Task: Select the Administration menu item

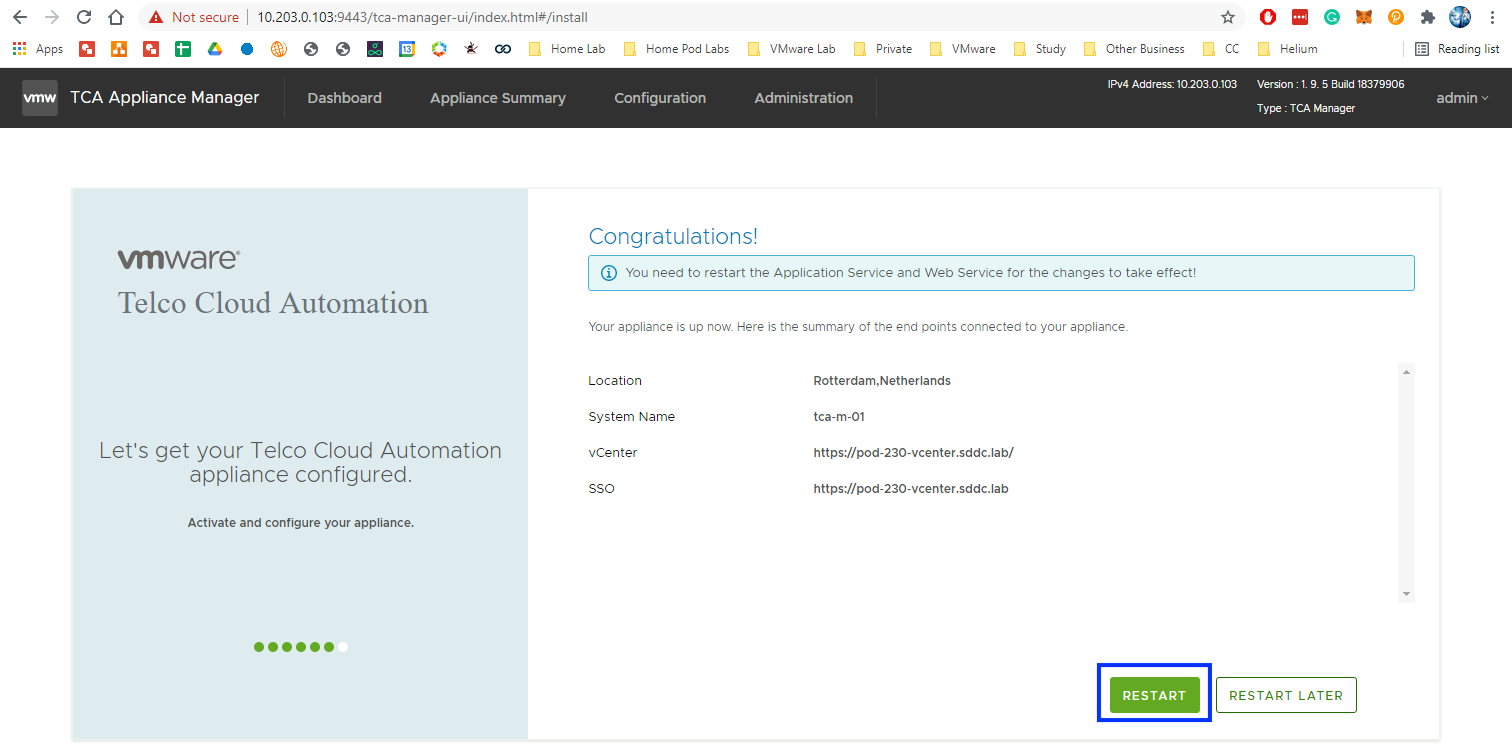Action: tap(803, 98)
